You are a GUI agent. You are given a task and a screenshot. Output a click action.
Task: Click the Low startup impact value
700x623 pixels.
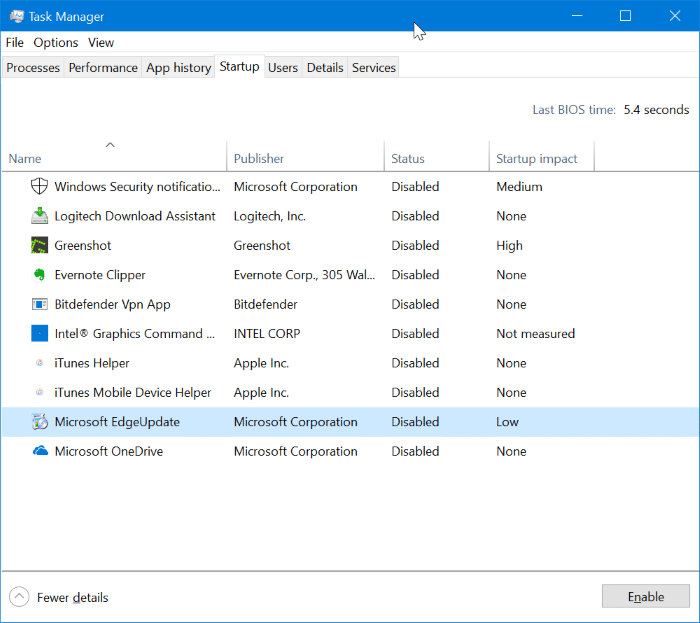[x=507, y=422]
